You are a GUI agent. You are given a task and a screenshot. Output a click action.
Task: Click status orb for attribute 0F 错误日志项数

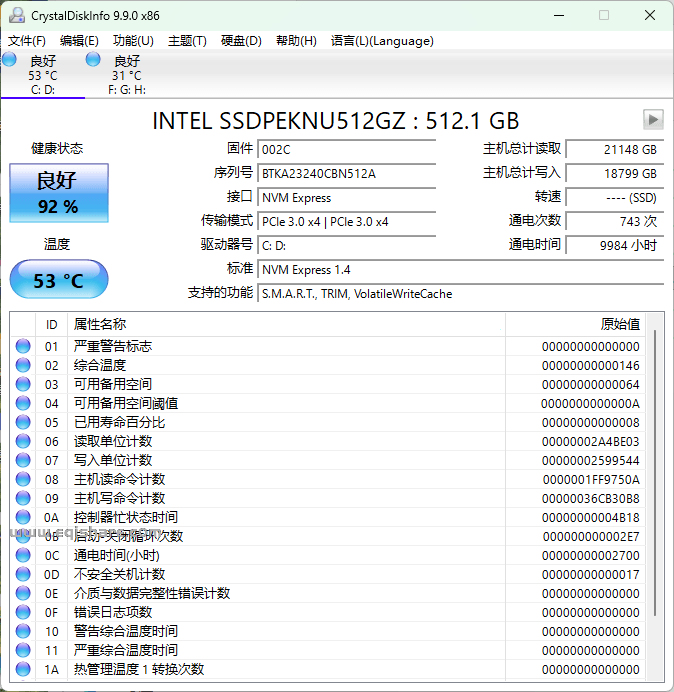click(23, 612)
